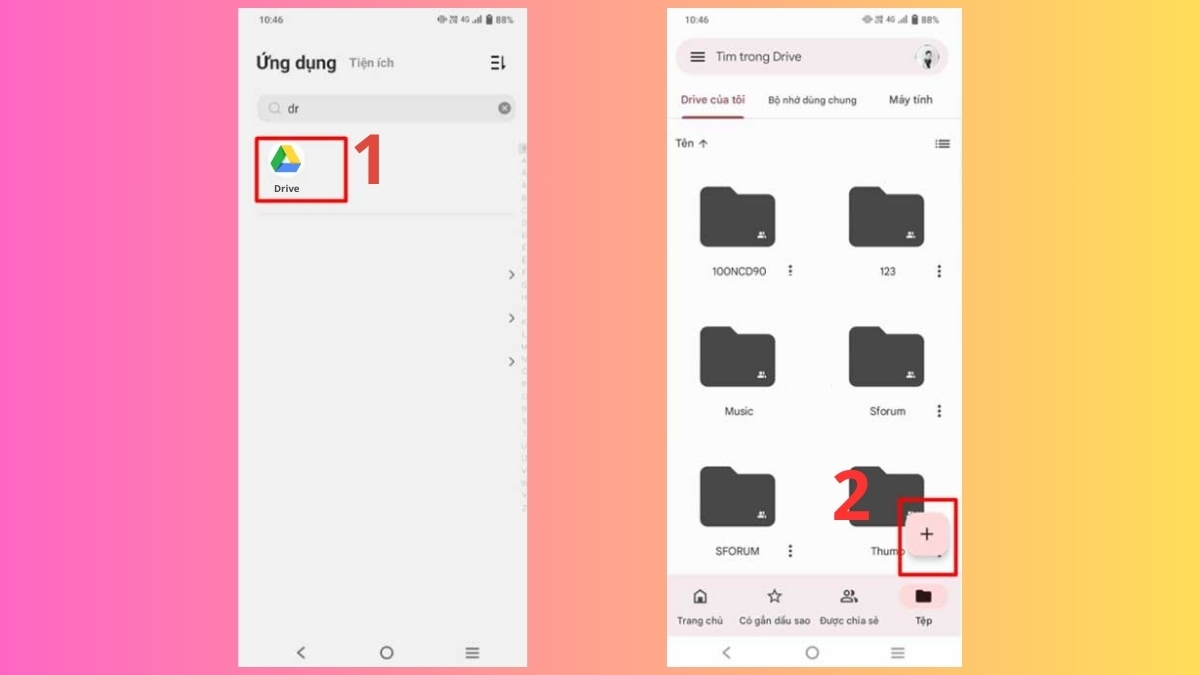Image resolution: width=1200 pixels, height=675 pixels.
Task: Open options menu for Sforum folder
Action: coord(937,410)
